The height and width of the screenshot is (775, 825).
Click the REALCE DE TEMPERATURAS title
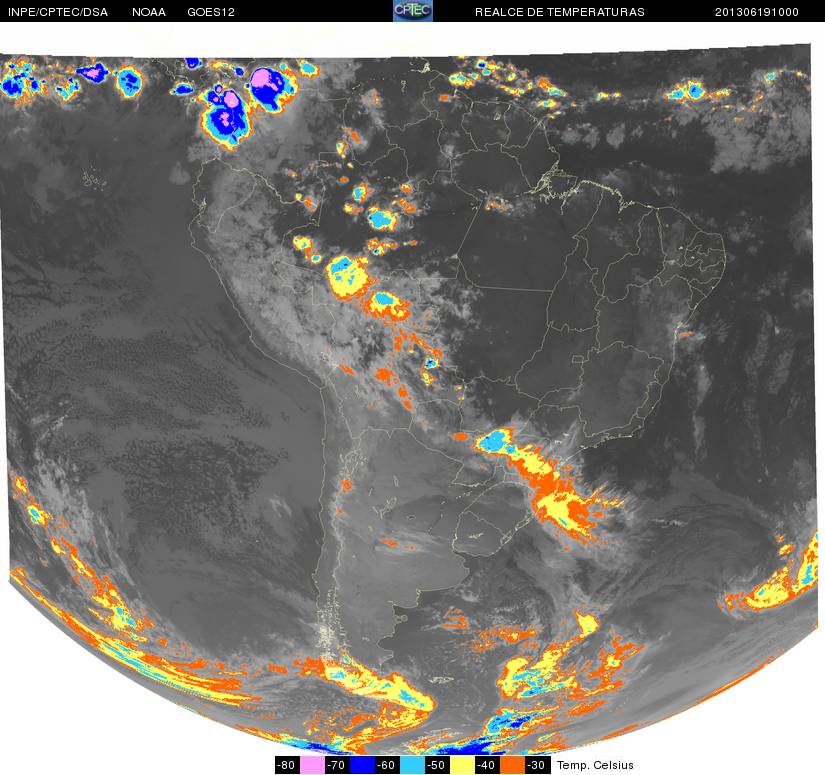coord(560,12)
